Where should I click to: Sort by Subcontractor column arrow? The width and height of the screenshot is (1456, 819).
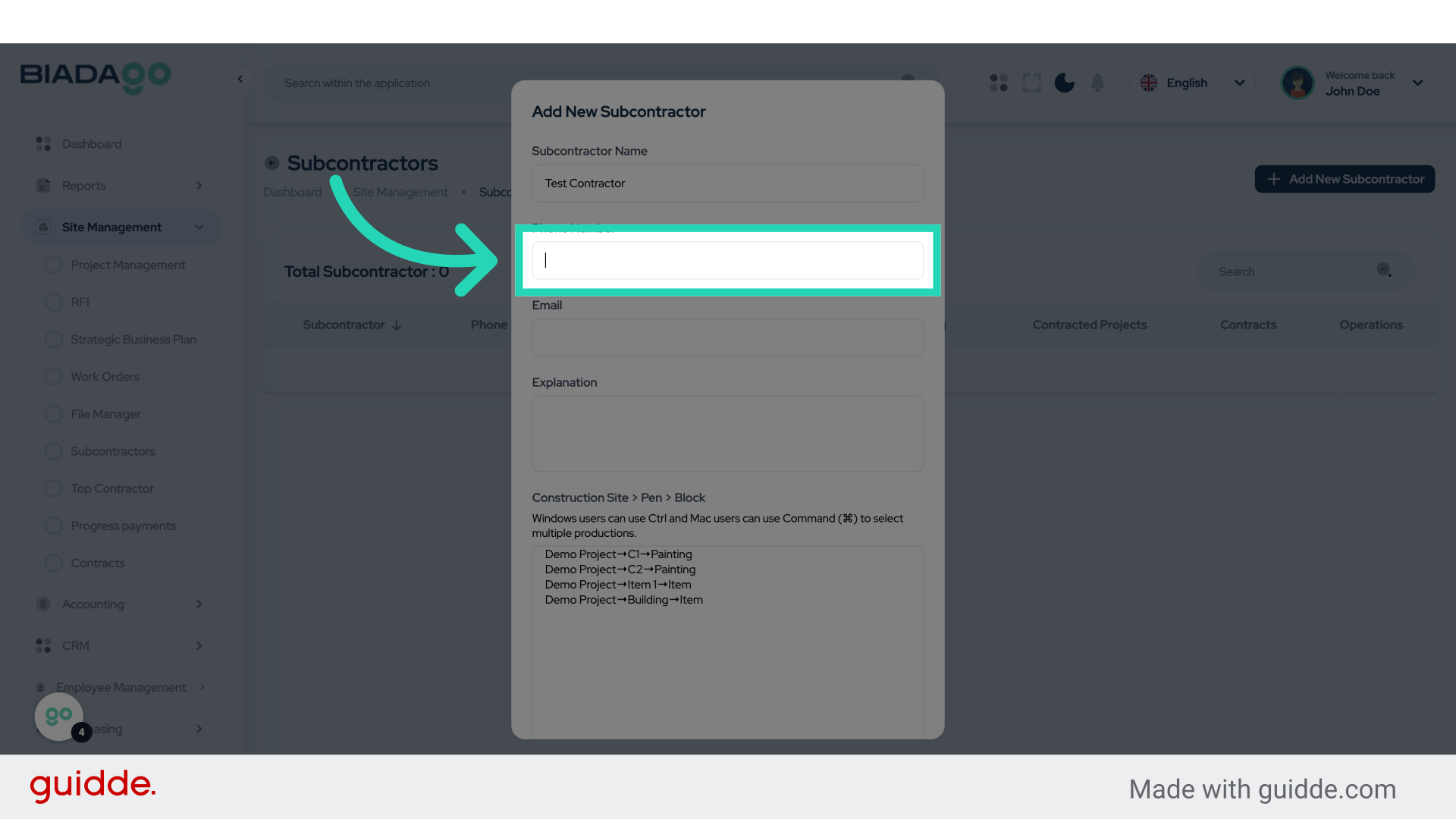[397, 325]
